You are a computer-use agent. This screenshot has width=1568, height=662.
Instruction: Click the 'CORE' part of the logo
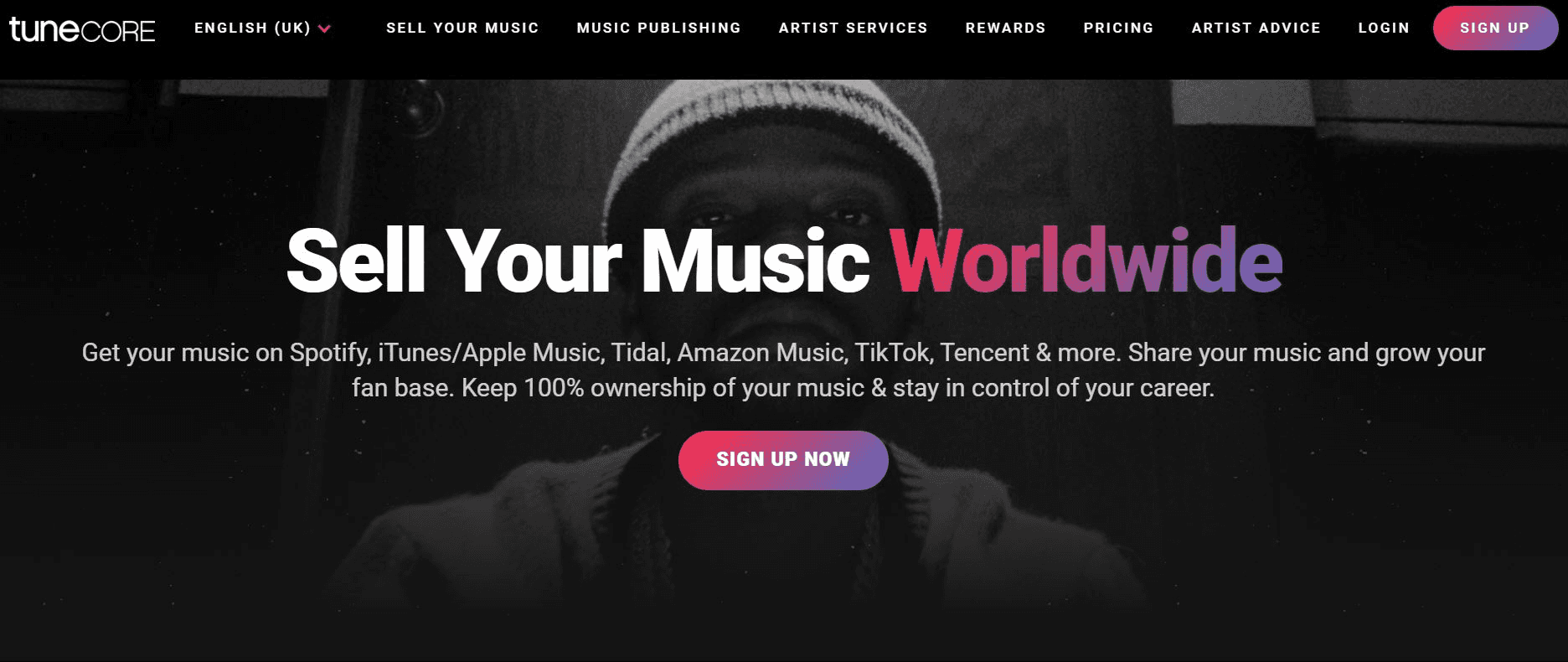pyautogui.click(x=119, y=32)
